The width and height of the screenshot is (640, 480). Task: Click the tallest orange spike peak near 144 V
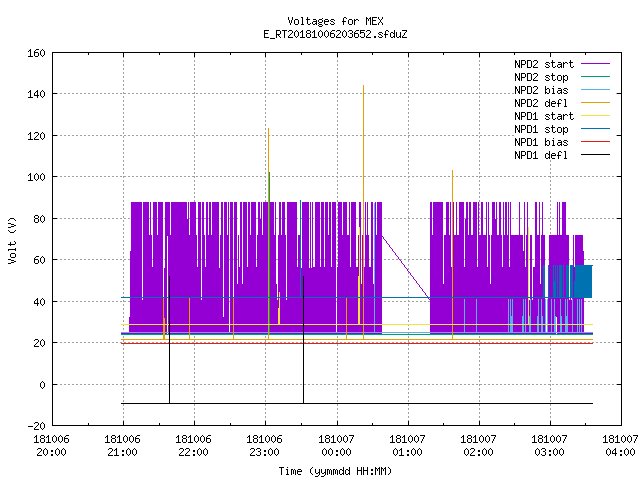(x=363, y=86)
